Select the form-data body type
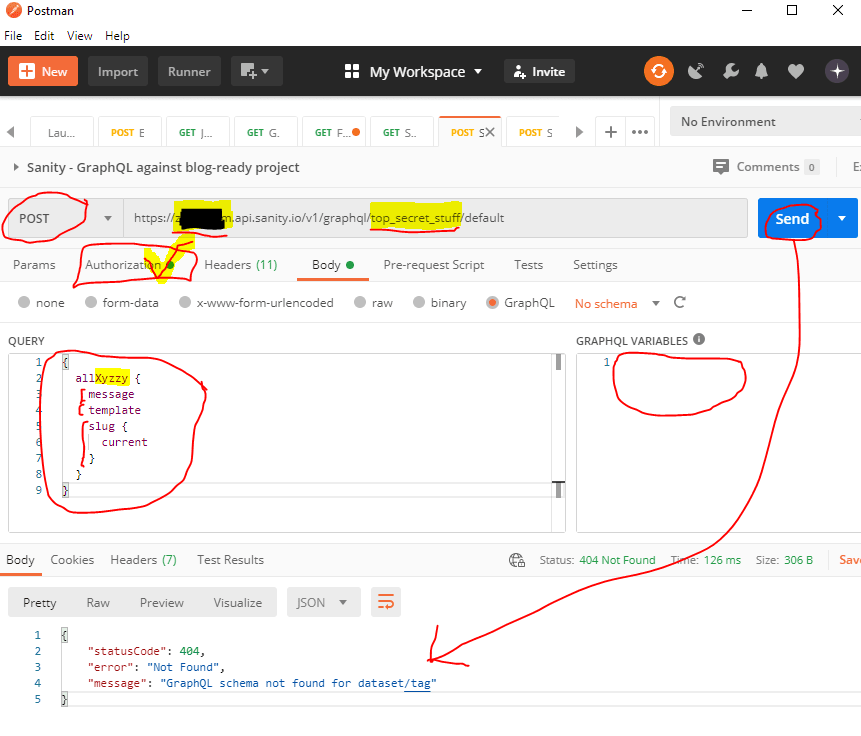Screen dimensions: 861x736 (x=91, y=302)
